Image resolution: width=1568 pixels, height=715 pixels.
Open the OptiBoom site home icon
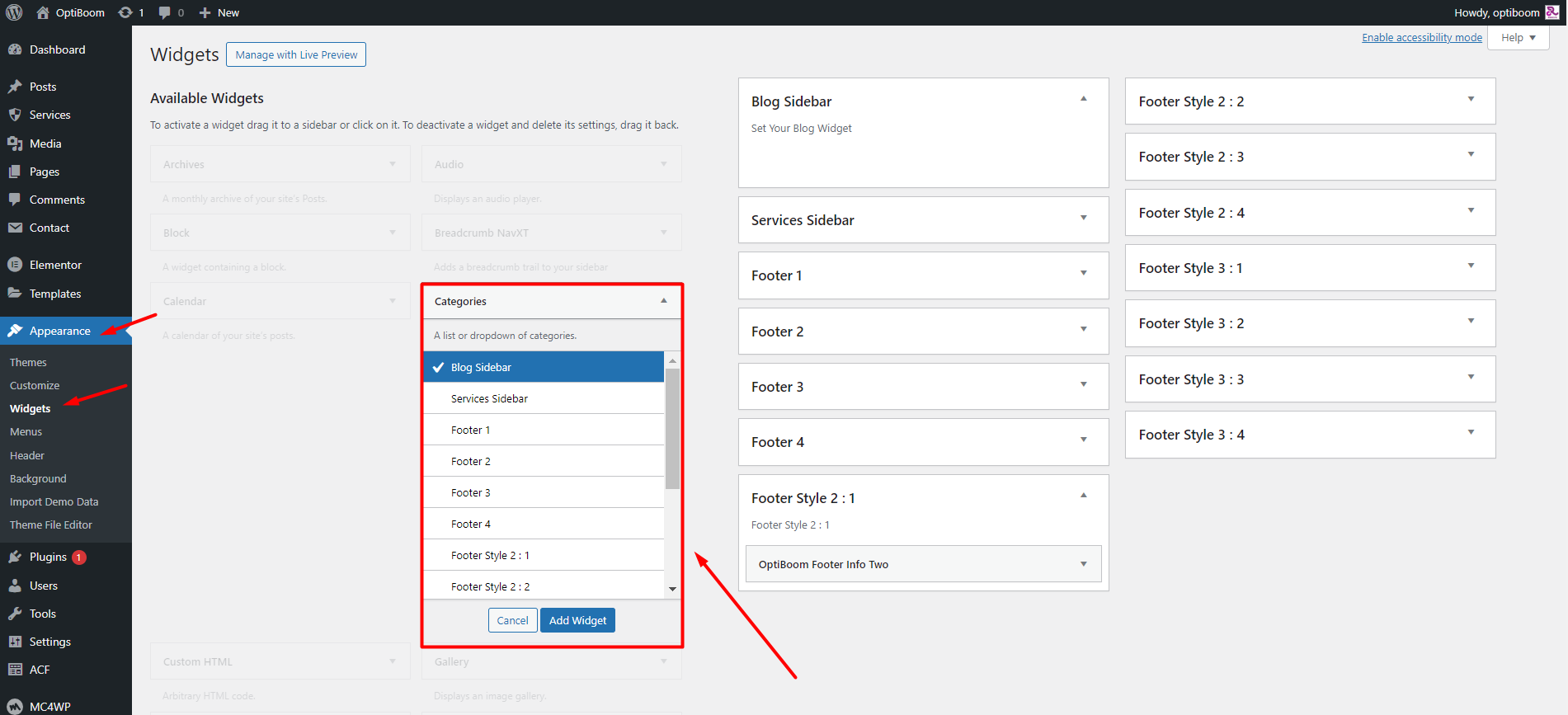click(x=43, y=12)
